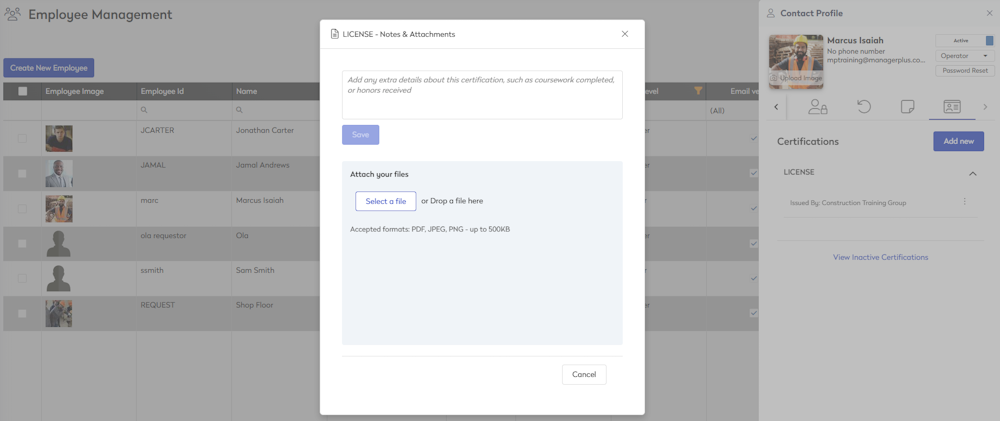Open Shop Floor's employee photo thumbnail
The height and width of the screenshot is (421, 1000).
tap(59, 314)
